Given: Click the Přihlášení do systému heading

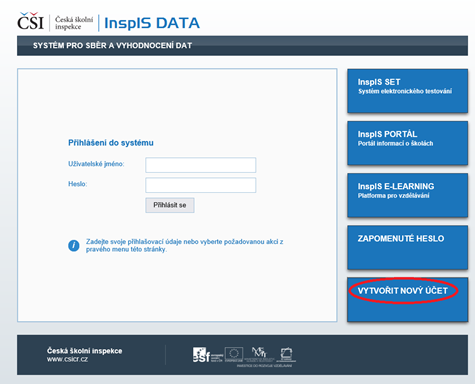Looking at the screenshot, I should tap(111, 143).
